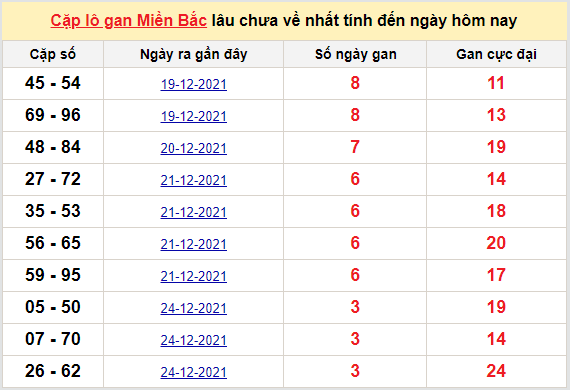Click the 'Số ngày gan' column header
This screenshot has width=570, height=390.
click(x=355, y=55)
